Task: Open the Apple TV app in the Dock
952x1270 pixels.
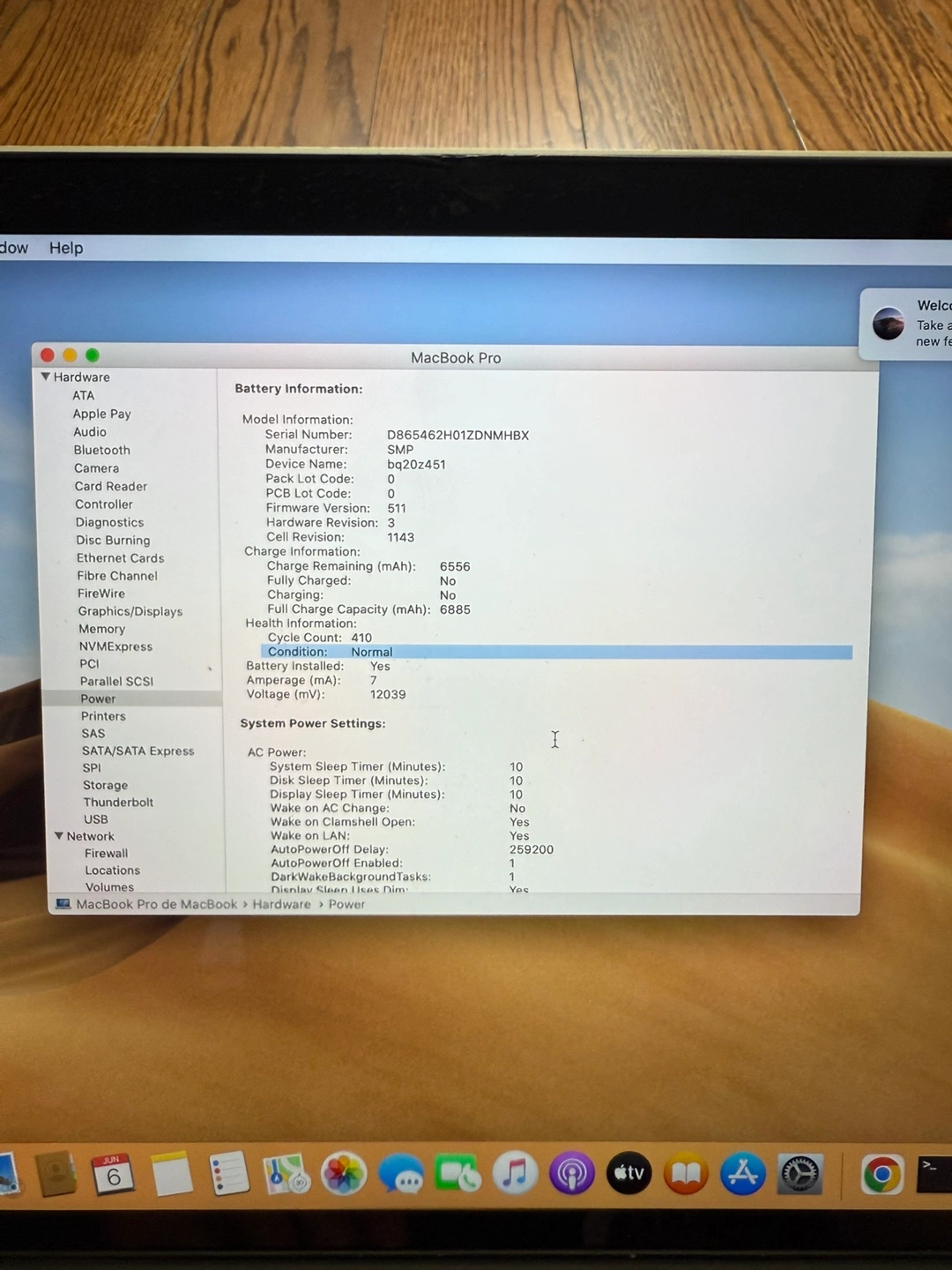Action: [x=629, y=1174]
